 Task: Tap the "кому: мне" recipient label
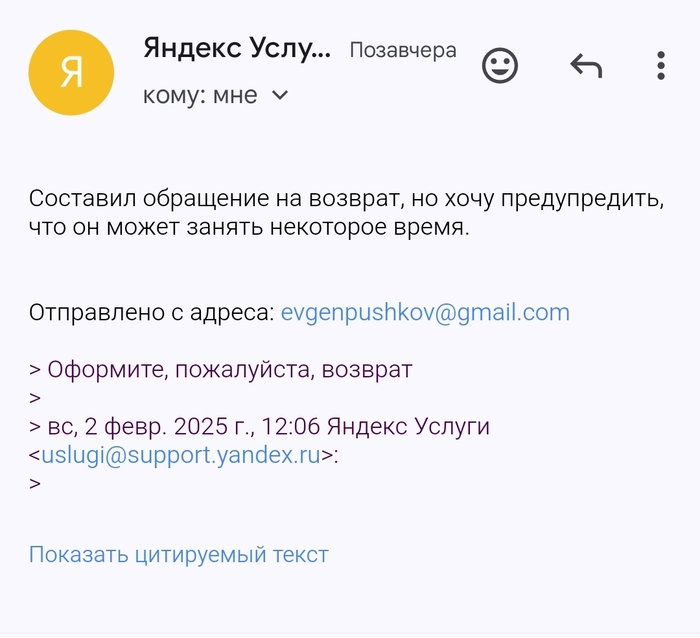(x=200, y=96)
